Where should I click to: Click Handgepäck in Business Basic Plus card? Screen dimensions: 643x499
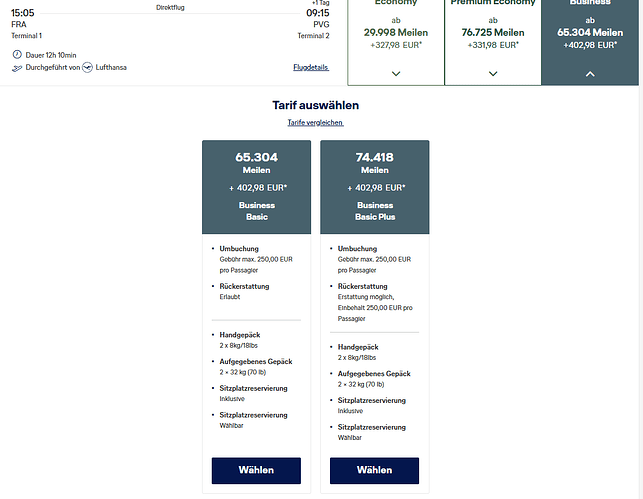[x=358, y=347]
